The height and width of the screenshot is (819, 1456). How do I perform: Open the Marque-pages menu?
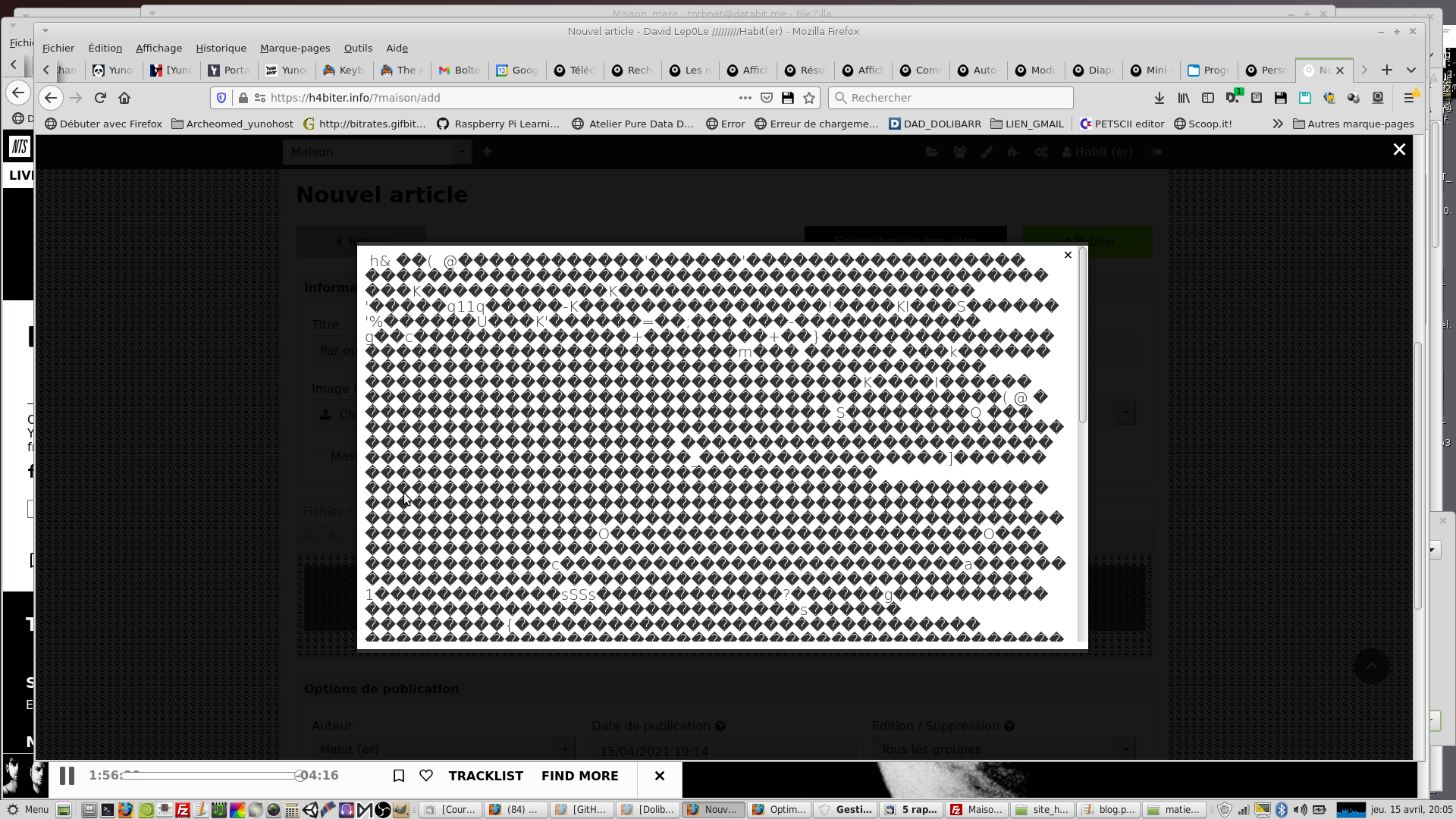(x=294, y=48)
